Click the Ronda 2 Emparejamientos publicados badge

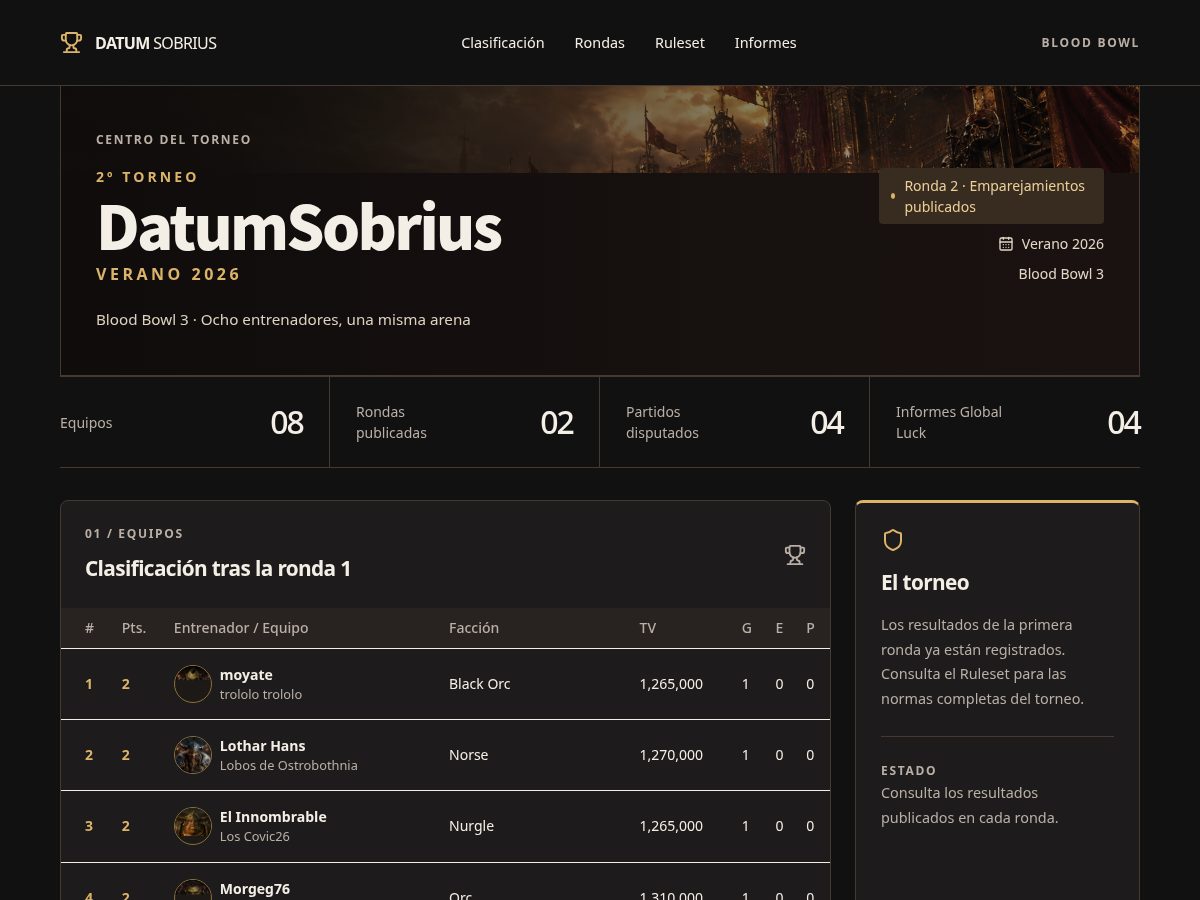point(991,196)
